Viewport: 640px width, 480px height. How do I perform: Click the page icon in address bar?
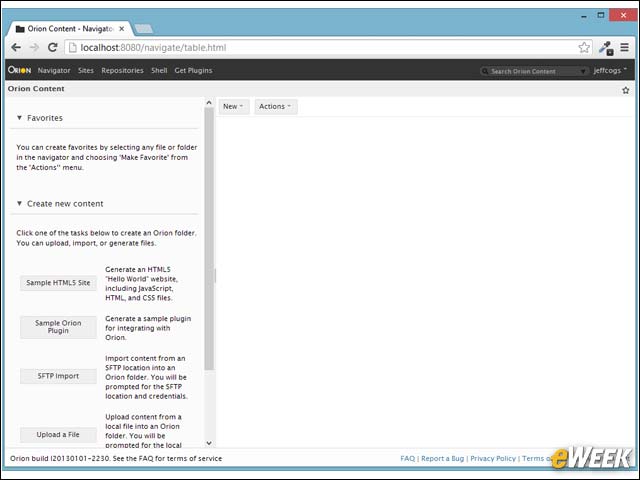73,47
